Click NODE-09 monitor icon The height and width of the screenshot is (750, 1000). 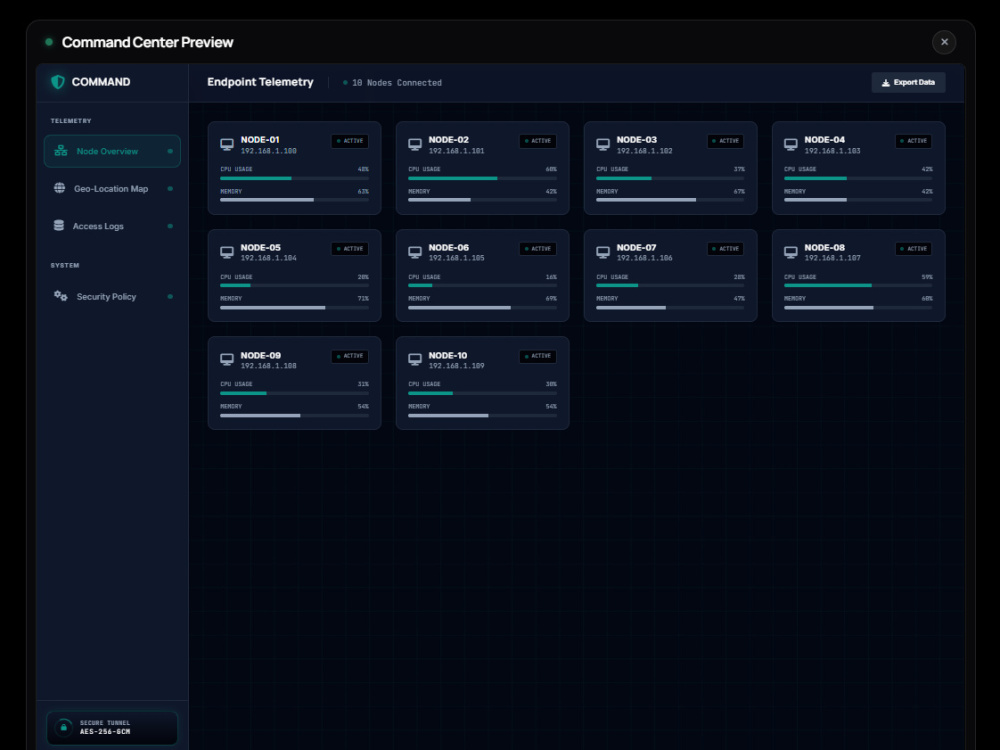coord(227,360)
